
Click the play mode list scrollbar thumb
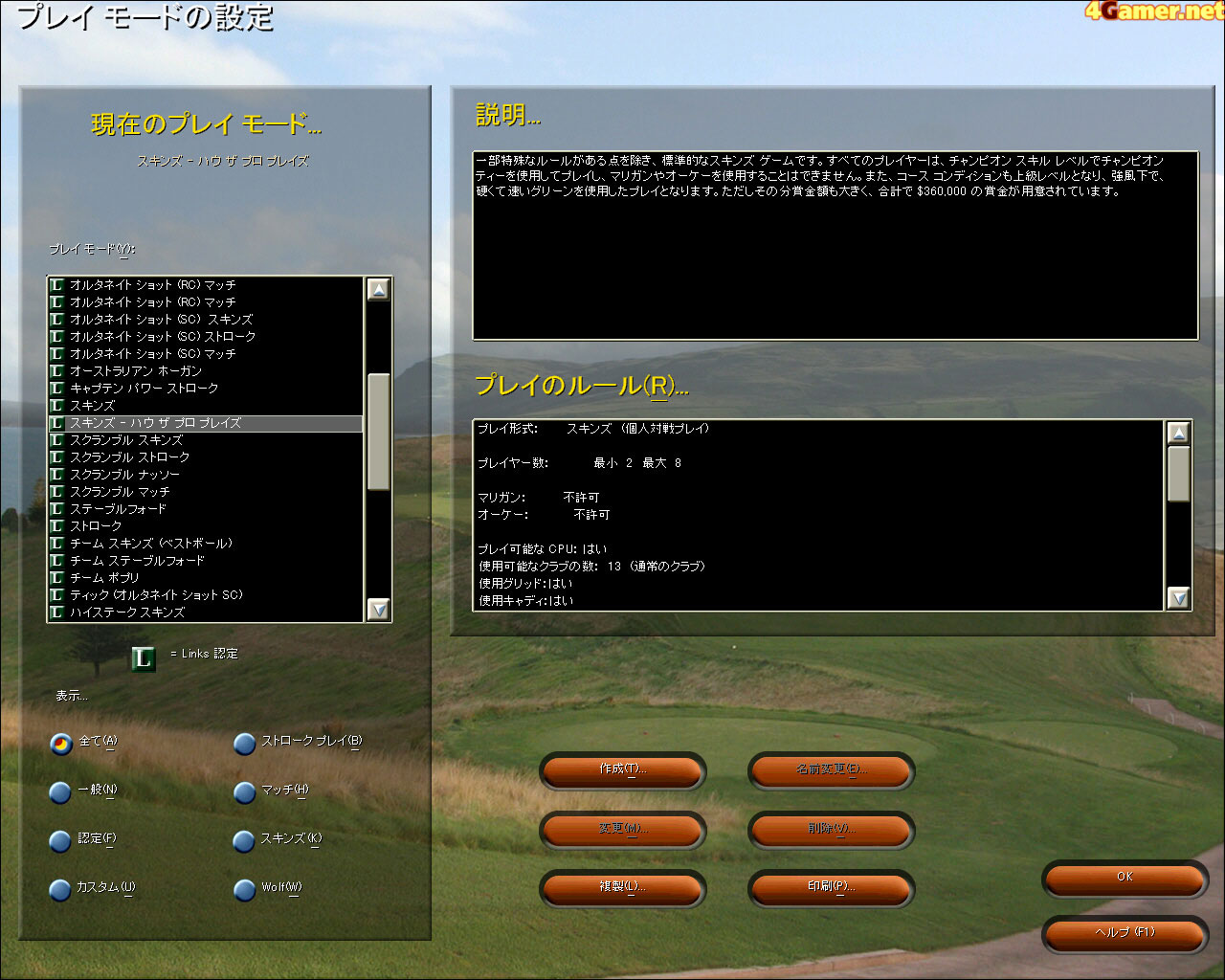(x=379, y=432)
